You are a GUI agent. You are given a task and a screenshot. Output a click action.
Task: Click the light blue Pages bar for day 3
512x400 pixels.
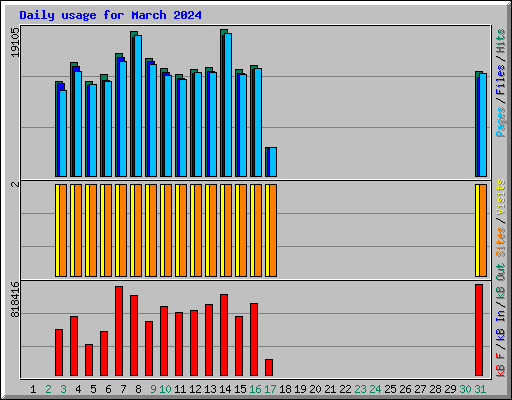pyautogui.click(x=63, y=133)
